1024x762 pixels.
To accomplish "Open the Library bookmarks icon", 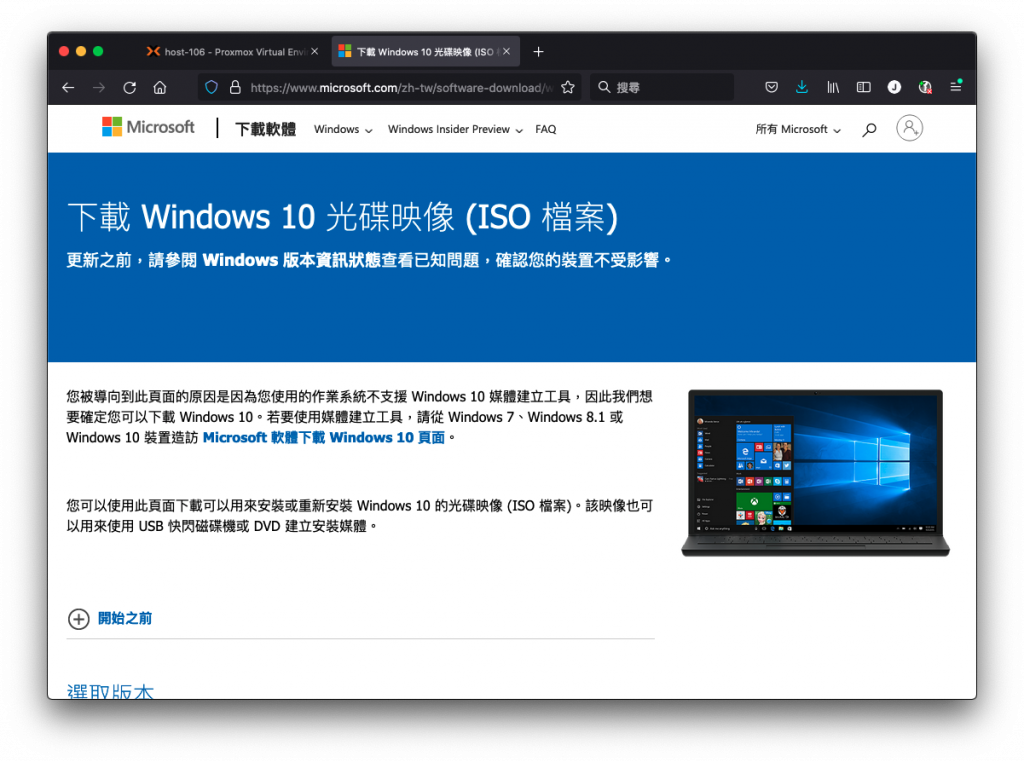I will [833, 87].
